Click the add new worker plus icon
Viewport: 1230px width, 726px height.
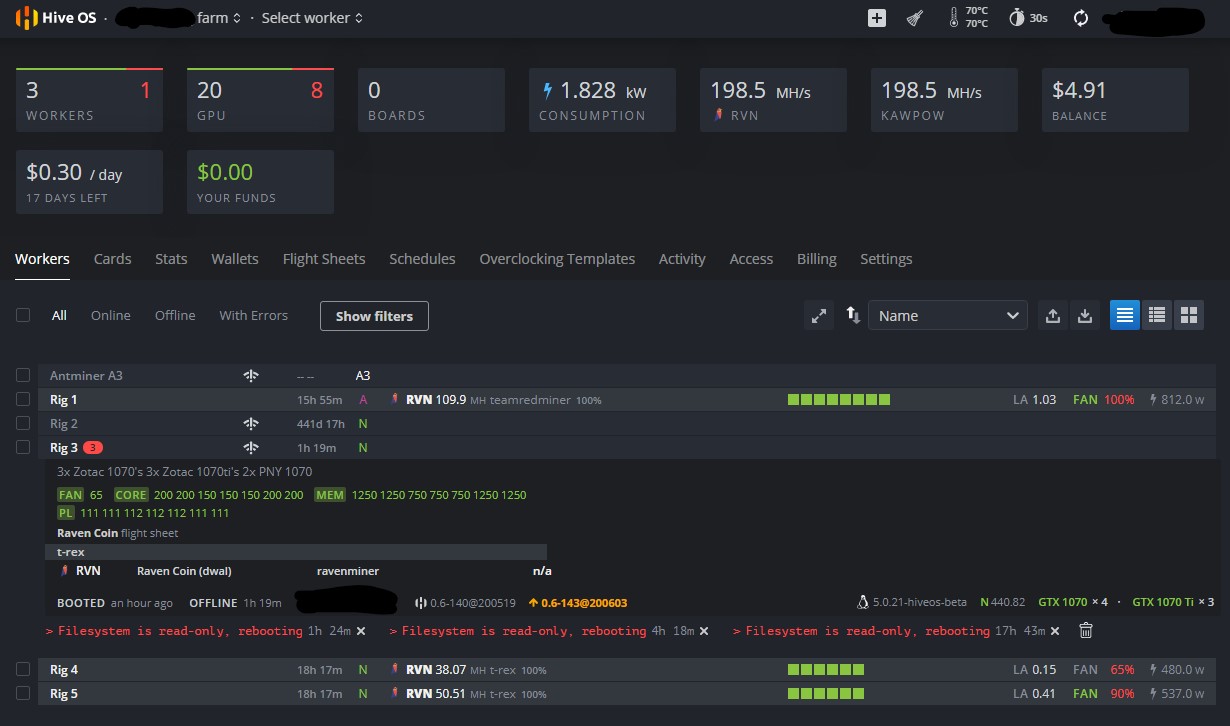(x=876, y=17)
